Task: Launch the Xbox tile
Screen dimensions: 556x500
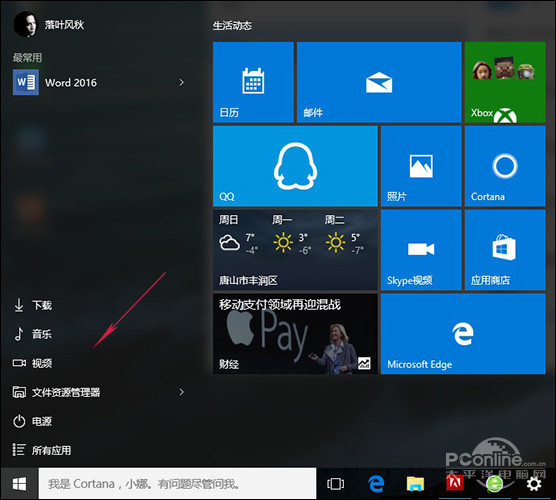Action: click(505, 82)
